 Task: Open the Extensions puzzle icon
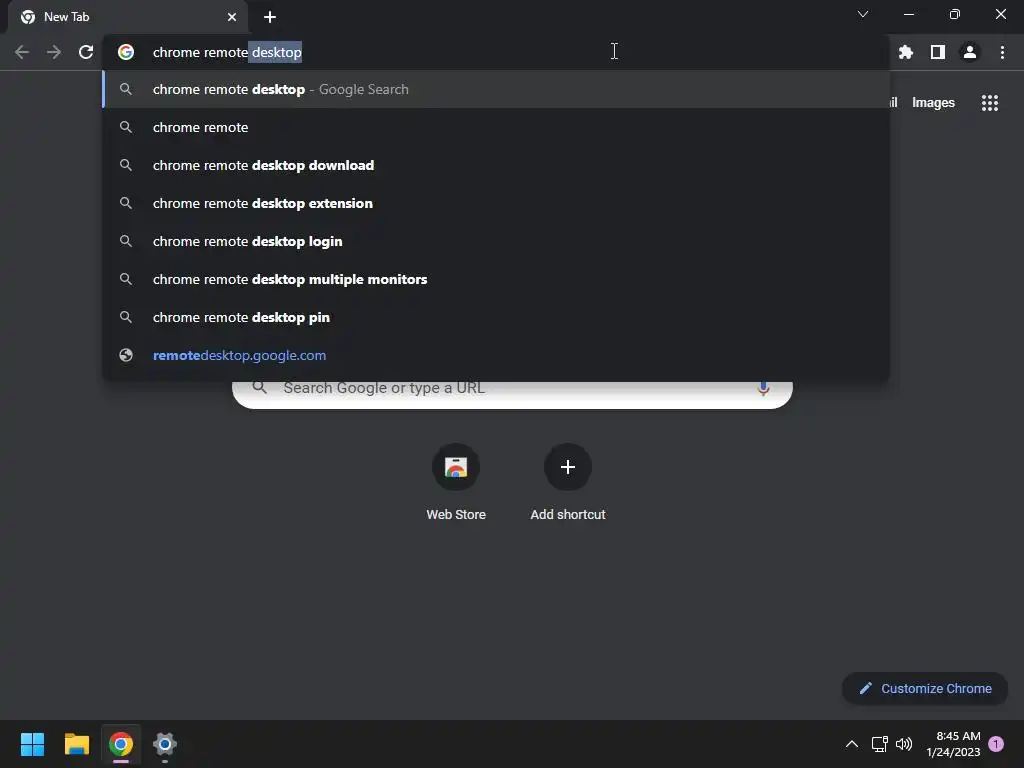pos(905,52)
